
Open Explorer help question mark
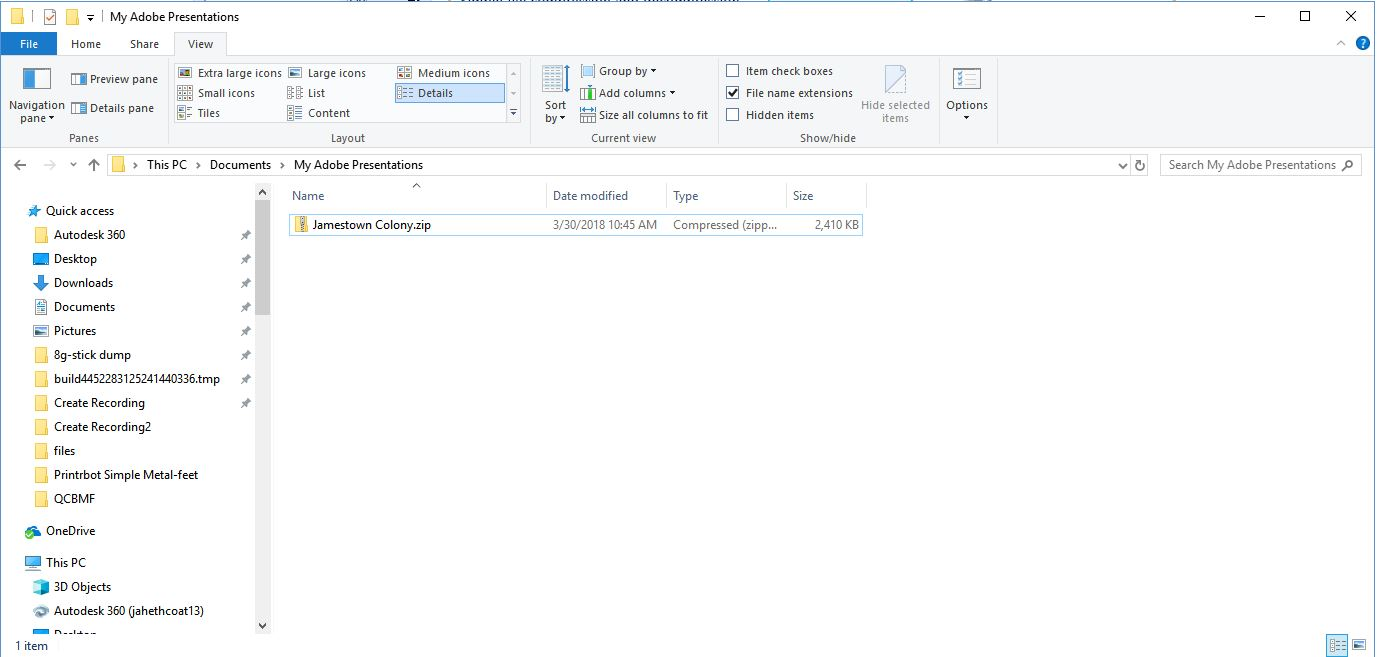[x=1362, y=44]
